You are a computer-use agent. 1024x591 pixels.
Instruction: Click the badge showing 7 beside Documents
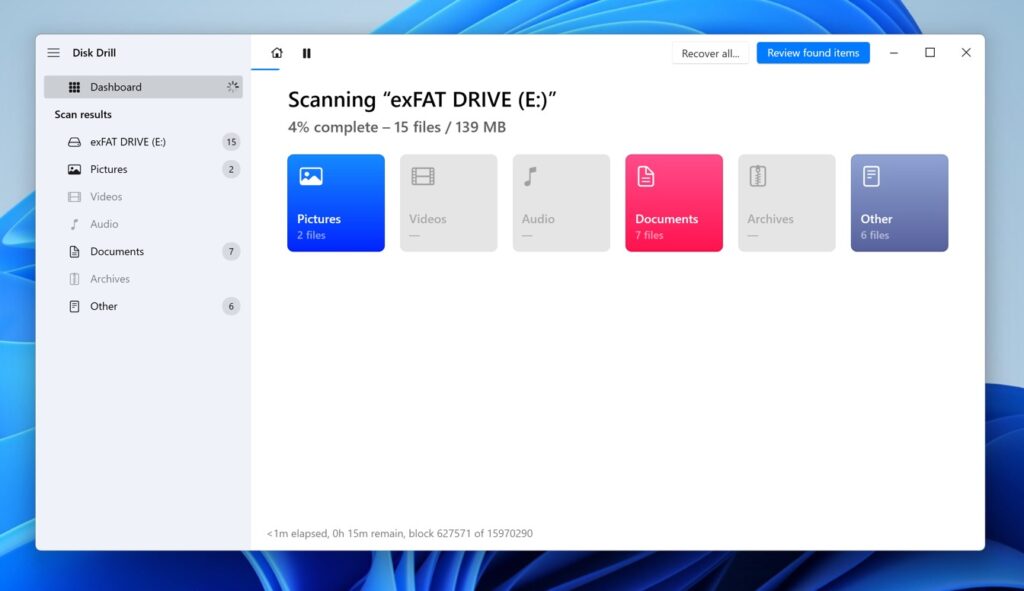(x=231, y=251)
